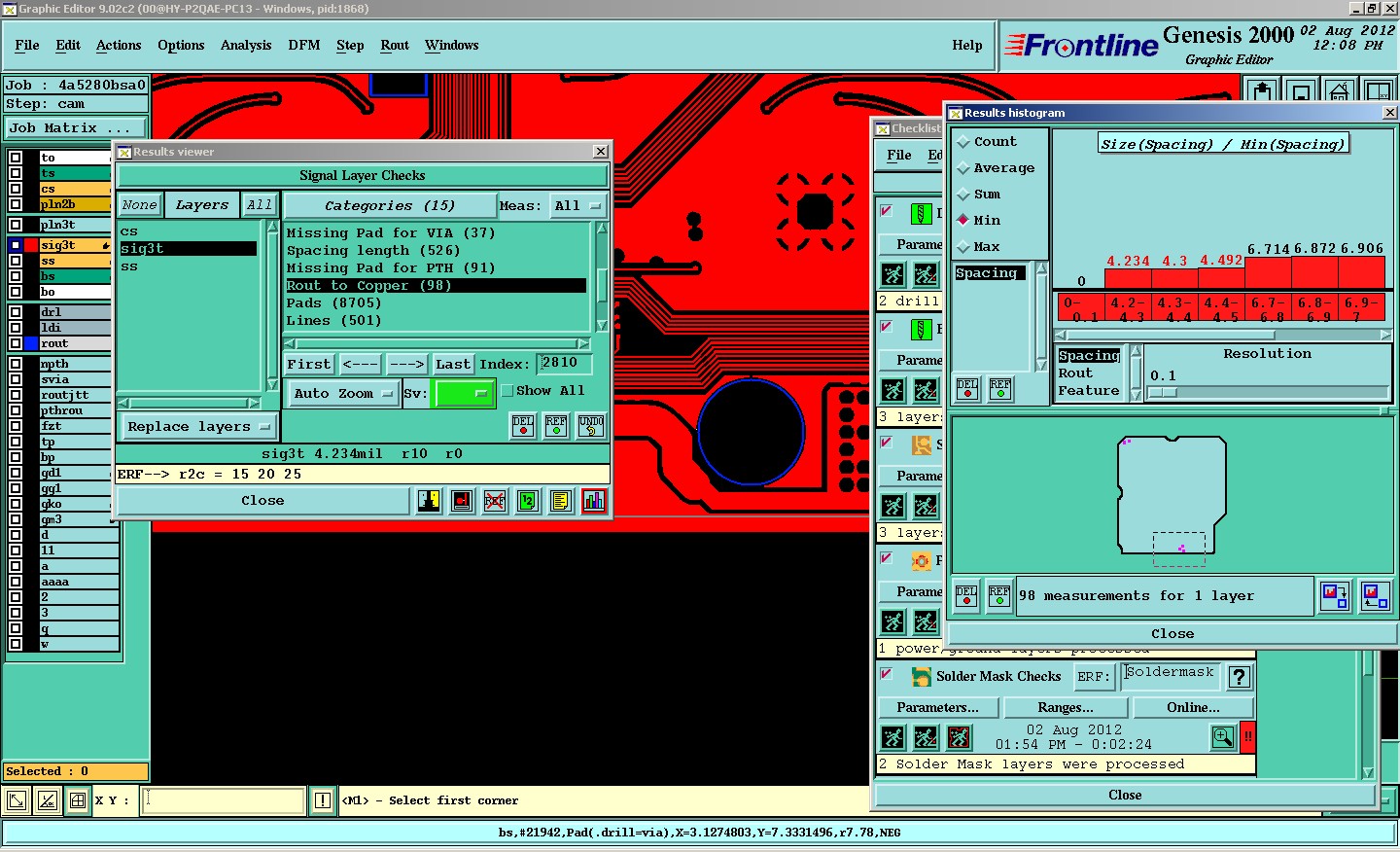Click the next arrow ---> button
1400x852 pixels.
coord(406,365)
